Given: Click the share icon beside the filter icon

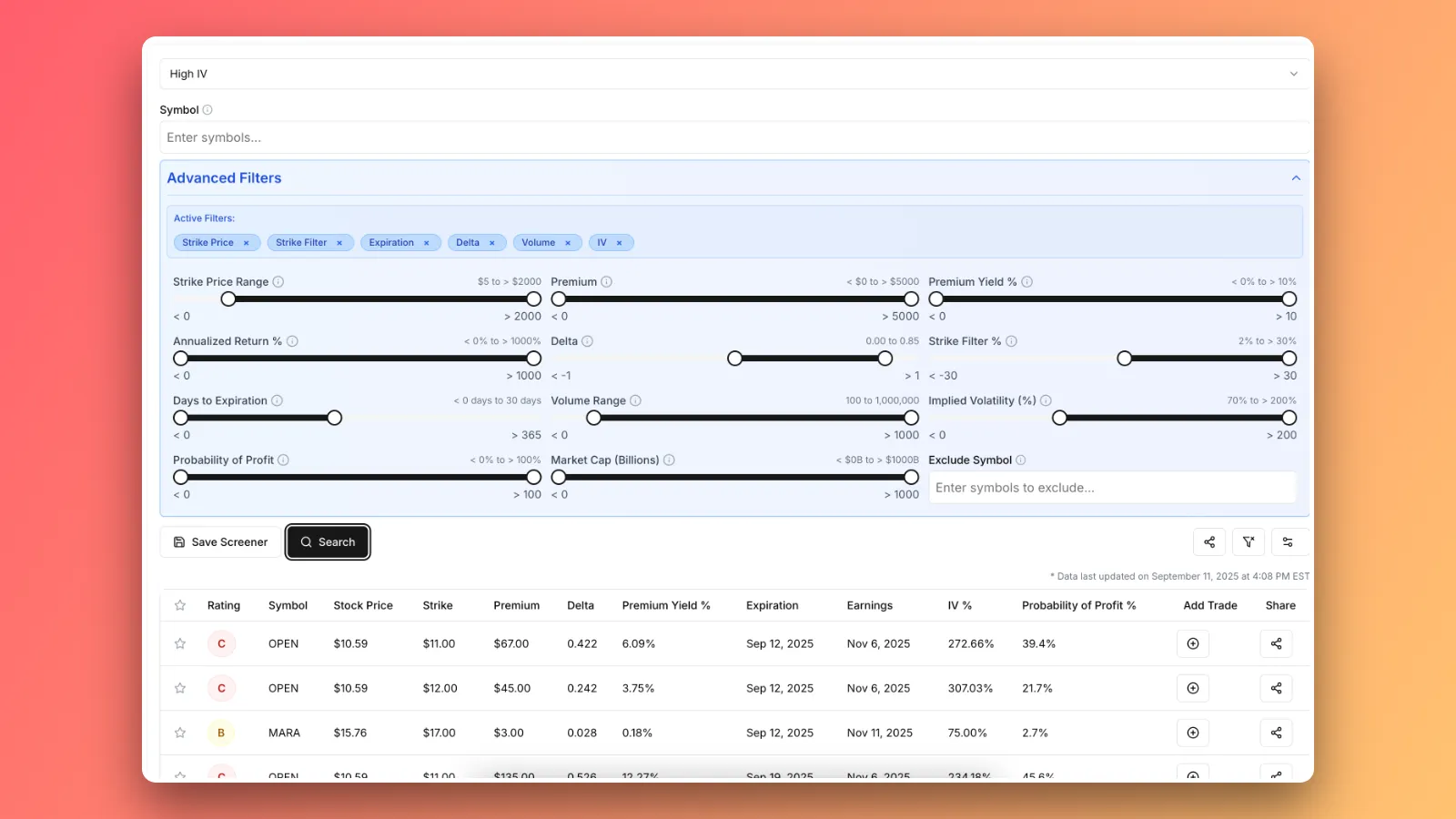Looking at the screenshot, I should click(x=1208, y=542).
